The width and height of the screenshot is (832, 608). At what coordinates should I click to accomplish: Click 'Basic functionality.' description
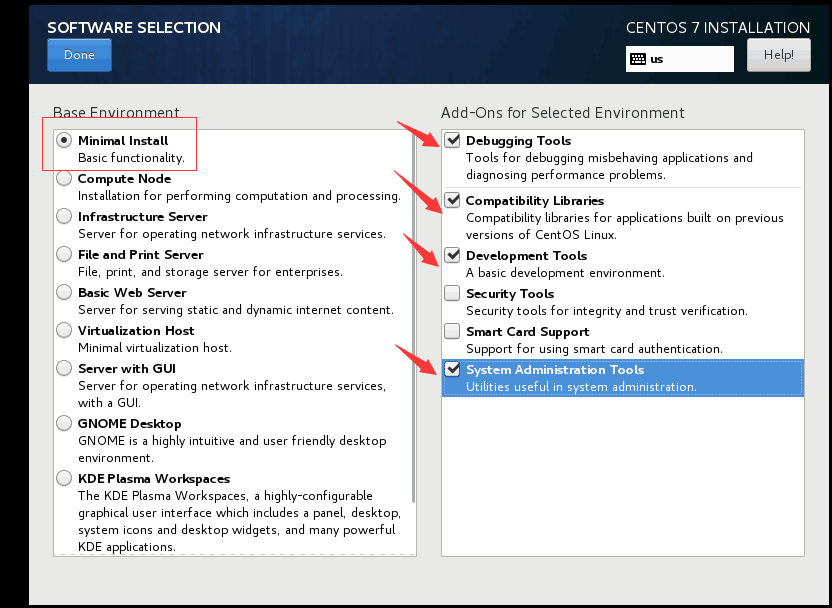click(131, 158)
